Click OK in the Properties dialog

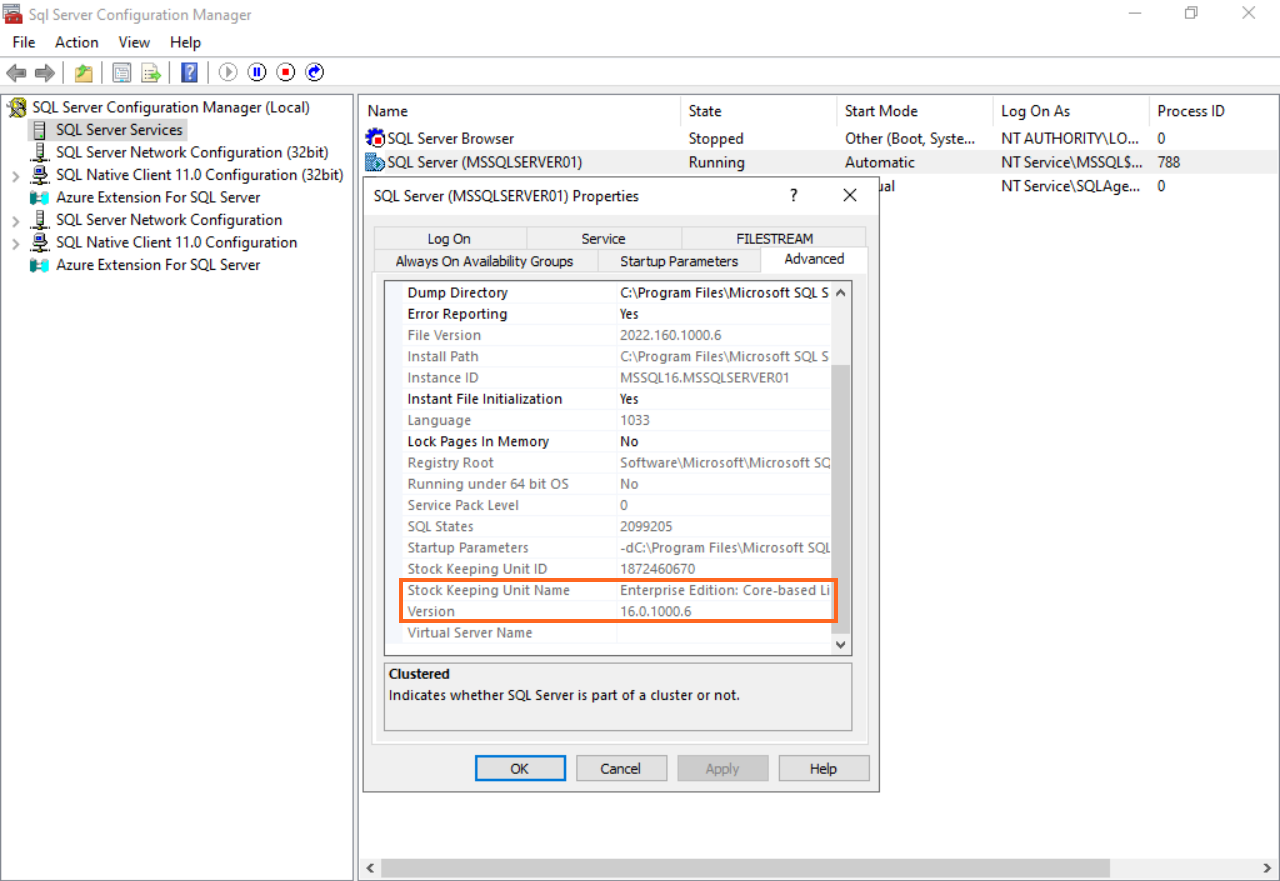[x=520, y=768]
